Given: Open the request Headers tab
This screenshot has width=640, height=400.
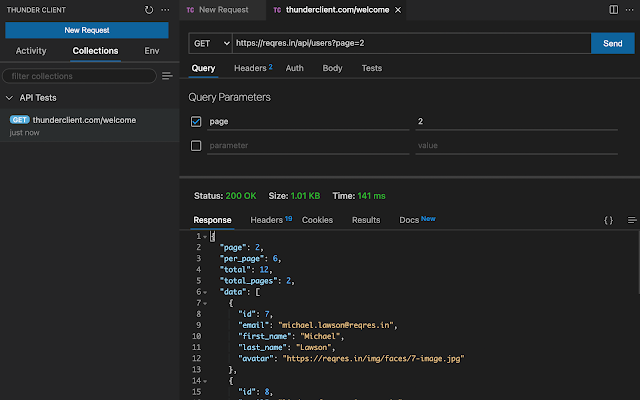Looking at the screenshot, I should (253, 68).
